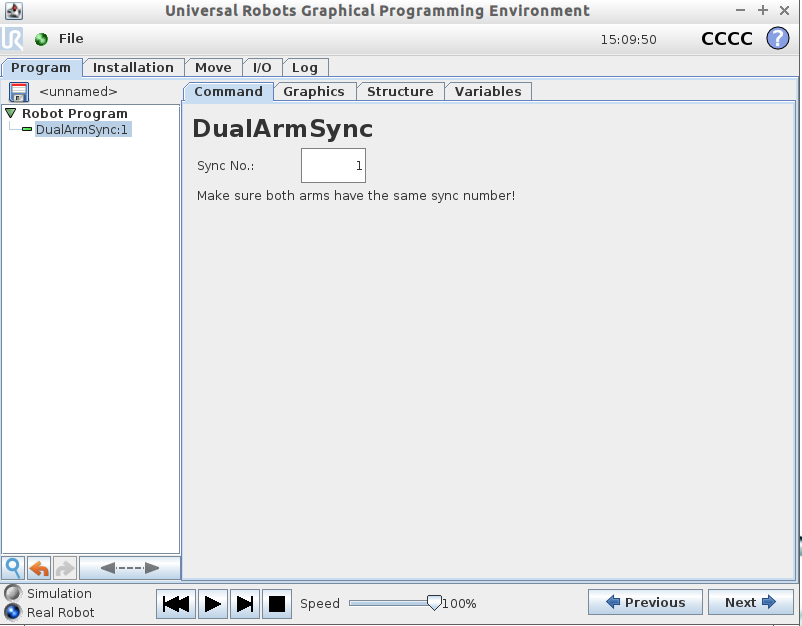Select the Command sub-tab
Screen dimensions: 802x626
[x=228, y=92]
